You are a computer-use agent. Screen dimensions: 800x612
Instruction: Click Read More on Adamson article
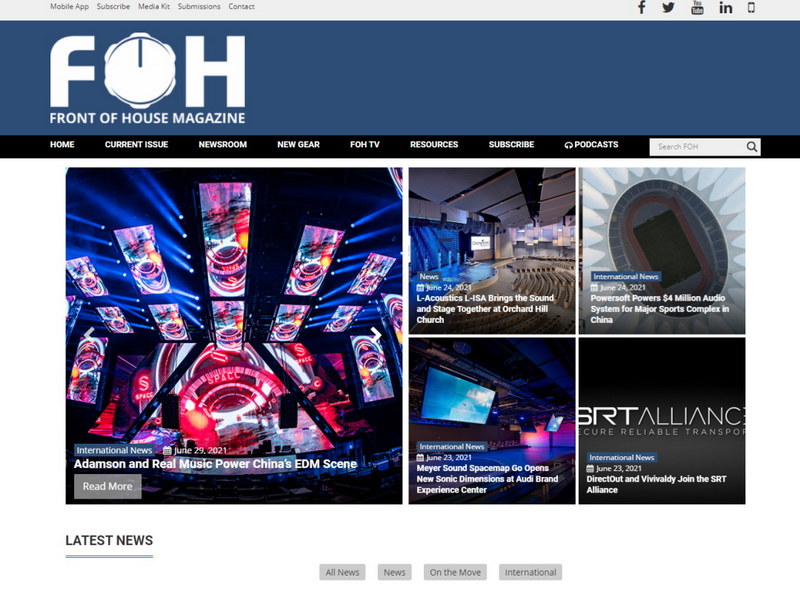point(108,487)
